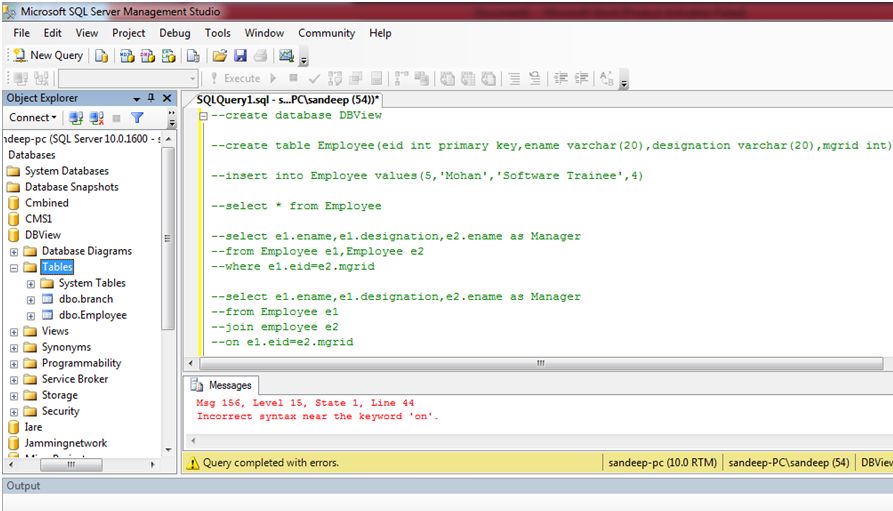This screenshot has width=893, height=511.
Task: Select the DBView database
Action: coord(43,235)
